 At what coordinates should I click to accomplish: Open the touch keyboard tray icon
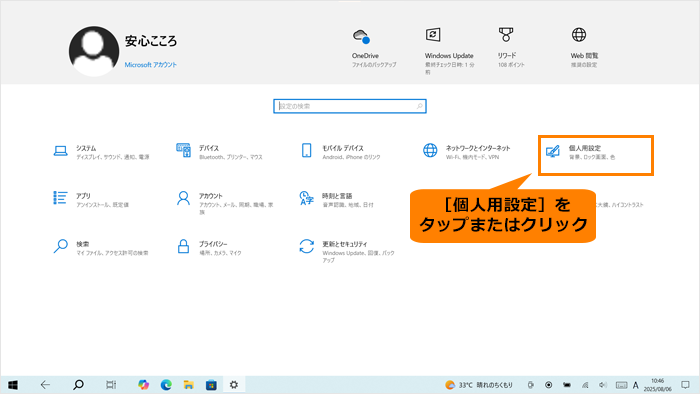(621, 385)
